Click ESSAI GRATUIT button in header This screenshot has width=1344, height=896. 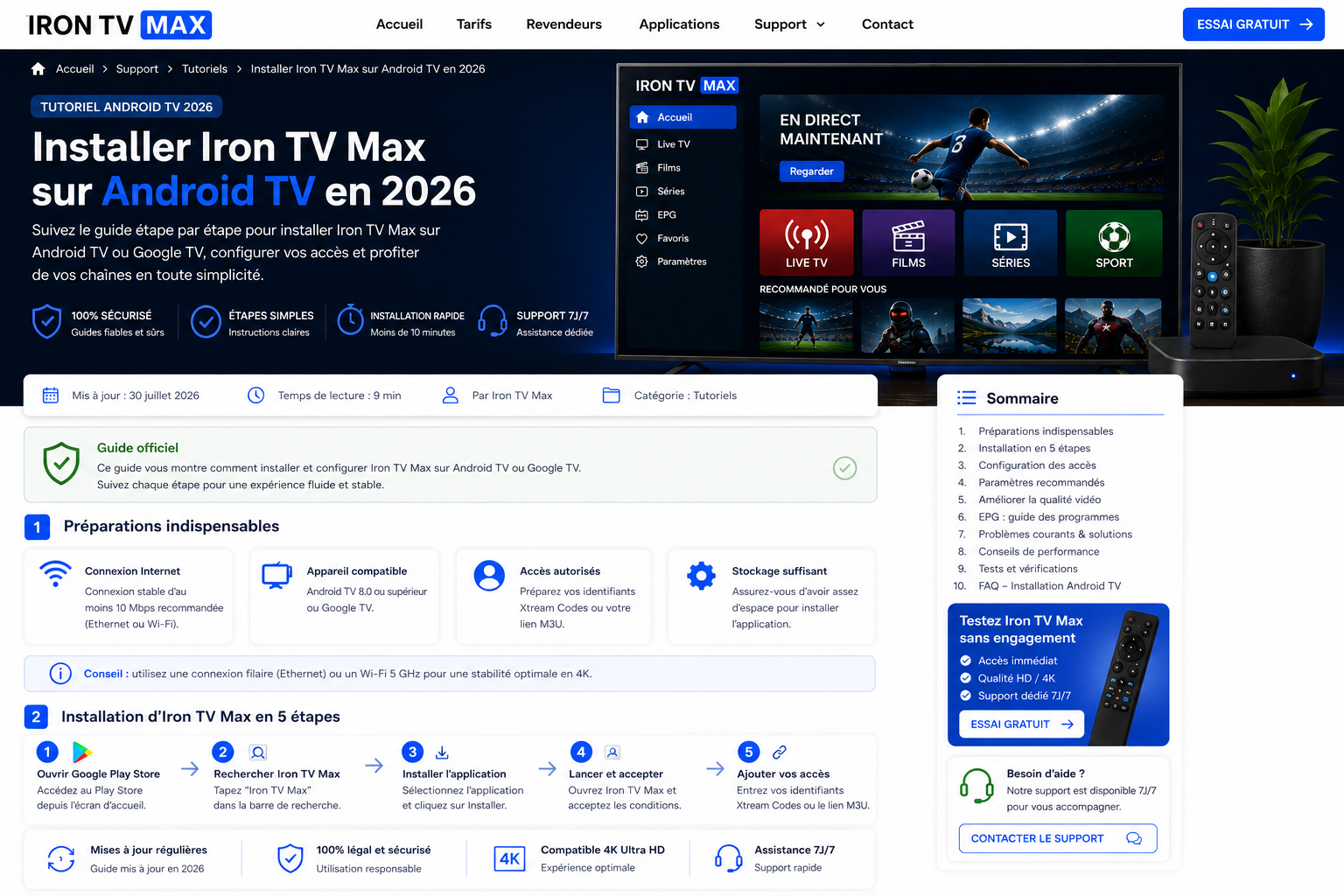tap(1253, 24)
